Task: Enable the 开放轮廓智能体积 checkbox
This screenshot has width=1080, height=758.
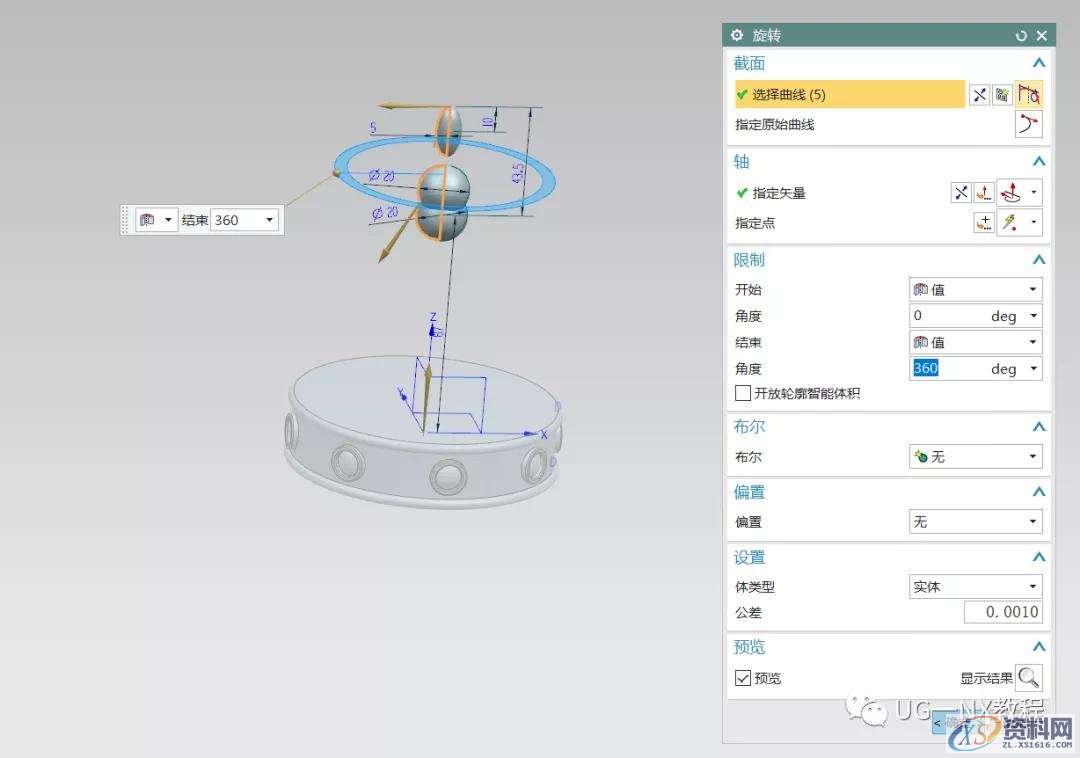Action: 743,394
